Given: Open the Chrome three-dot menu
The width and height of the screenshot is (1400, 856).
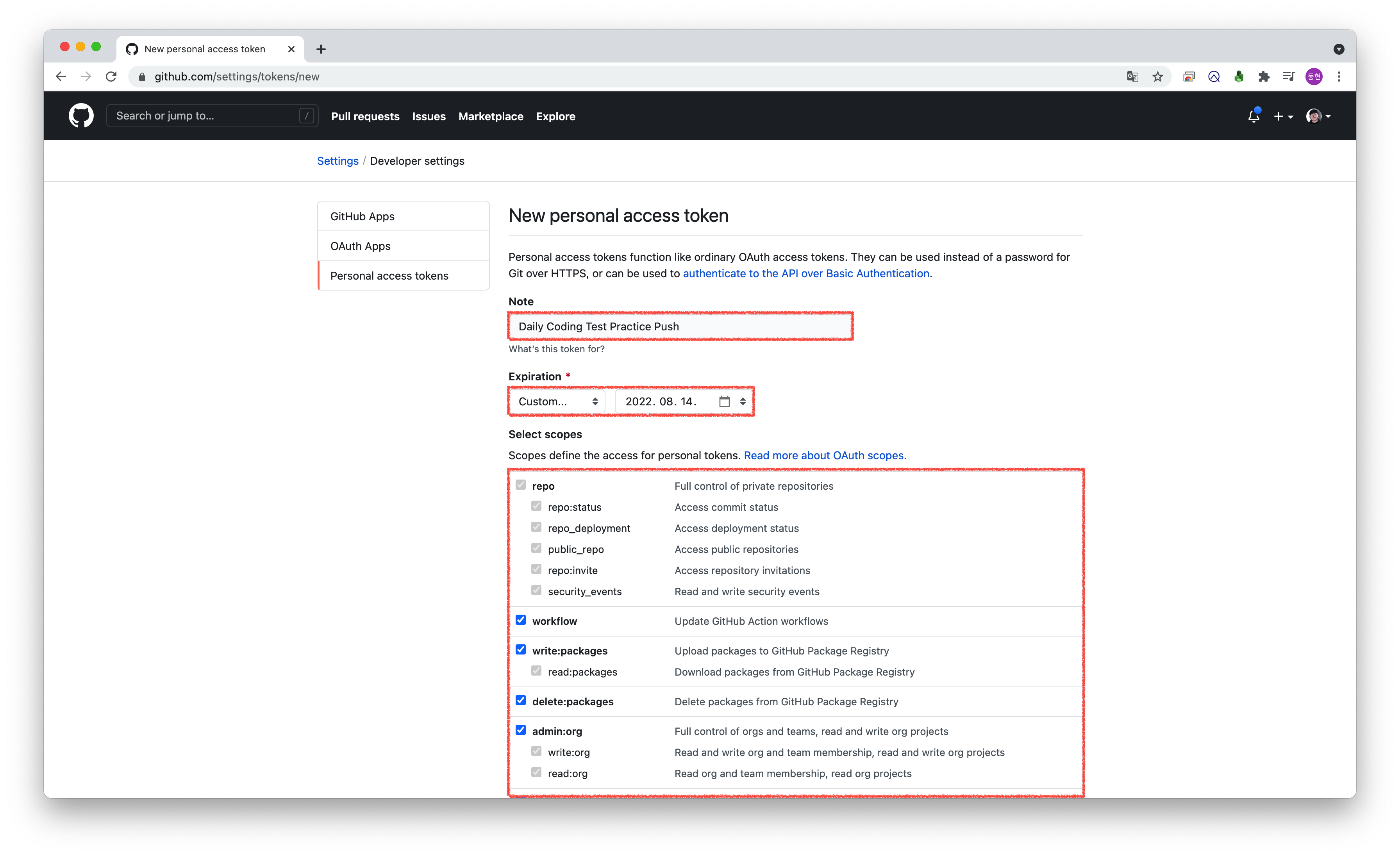Looking at the screenshot, I should pos(1339,77).
